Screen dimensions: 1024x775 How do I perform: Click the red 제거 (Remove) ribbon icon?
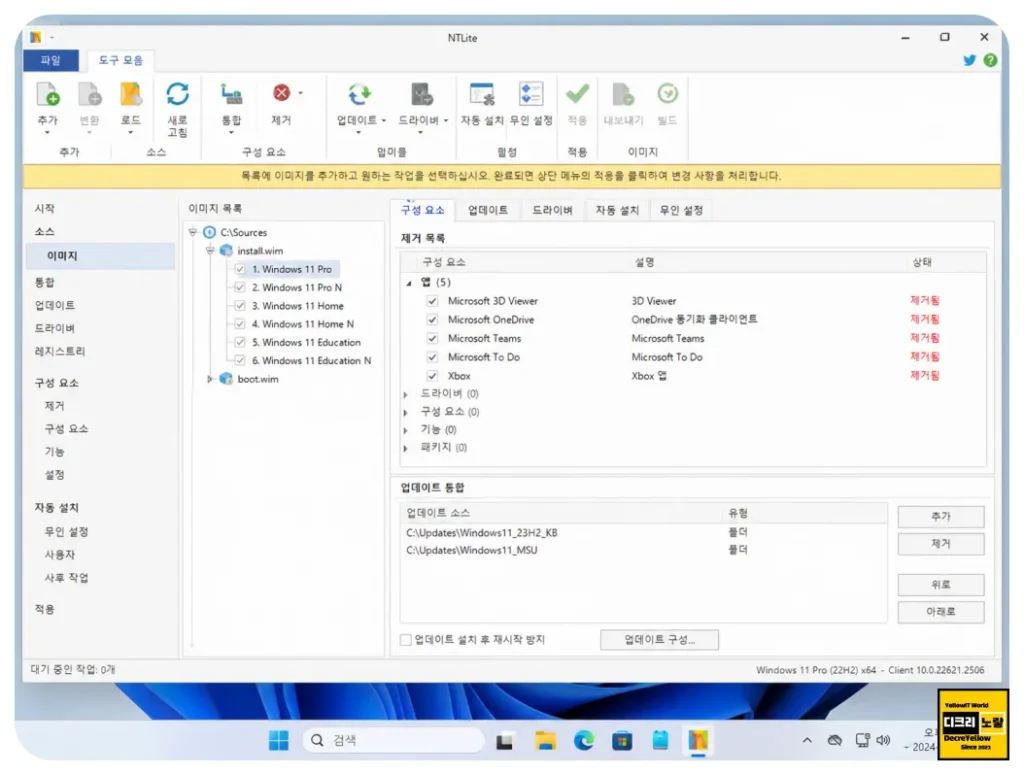click(x=281, y=93)
